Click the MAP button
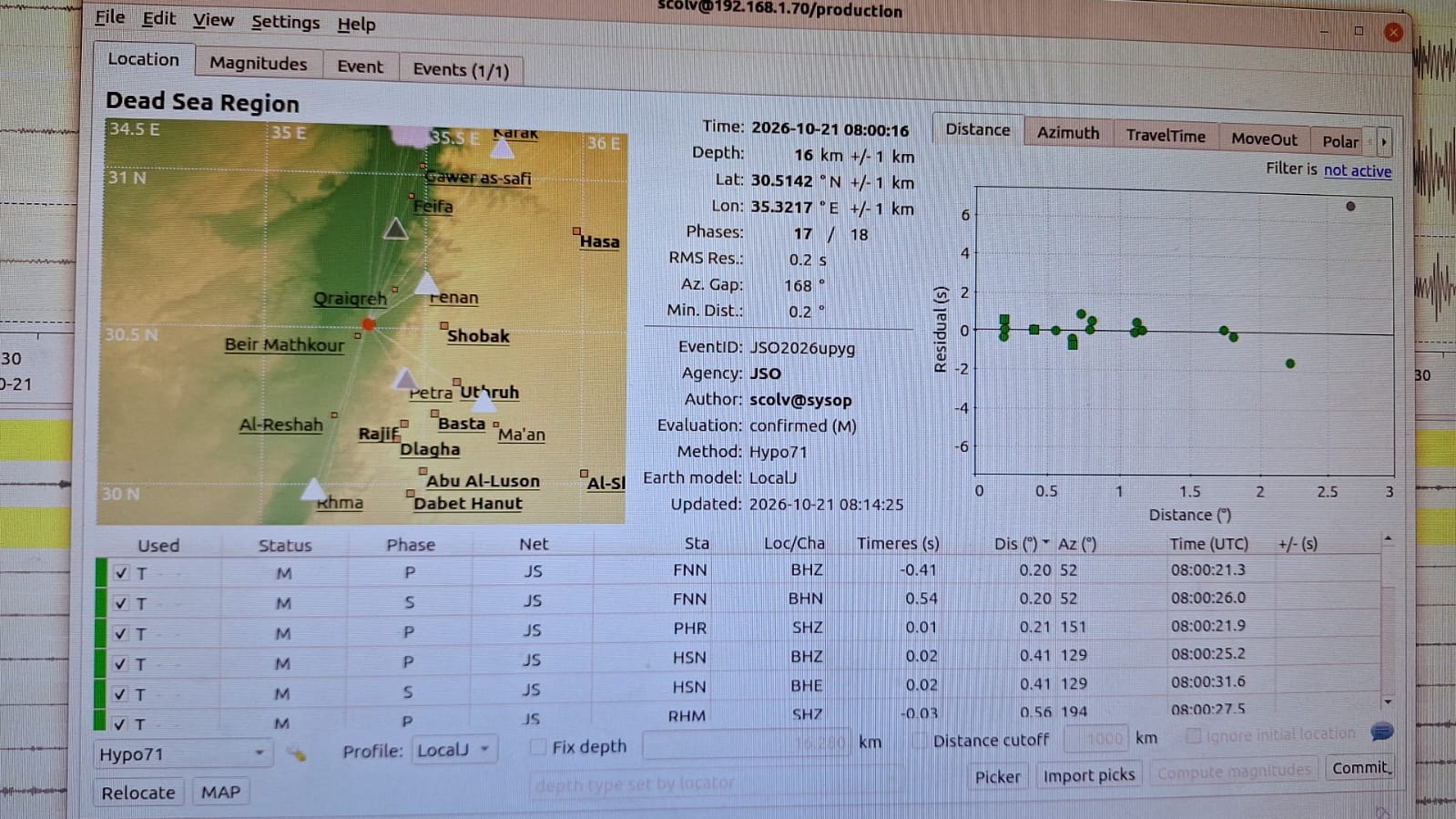This screenshot has height=819, width=1456. click(x=220, y=792)
